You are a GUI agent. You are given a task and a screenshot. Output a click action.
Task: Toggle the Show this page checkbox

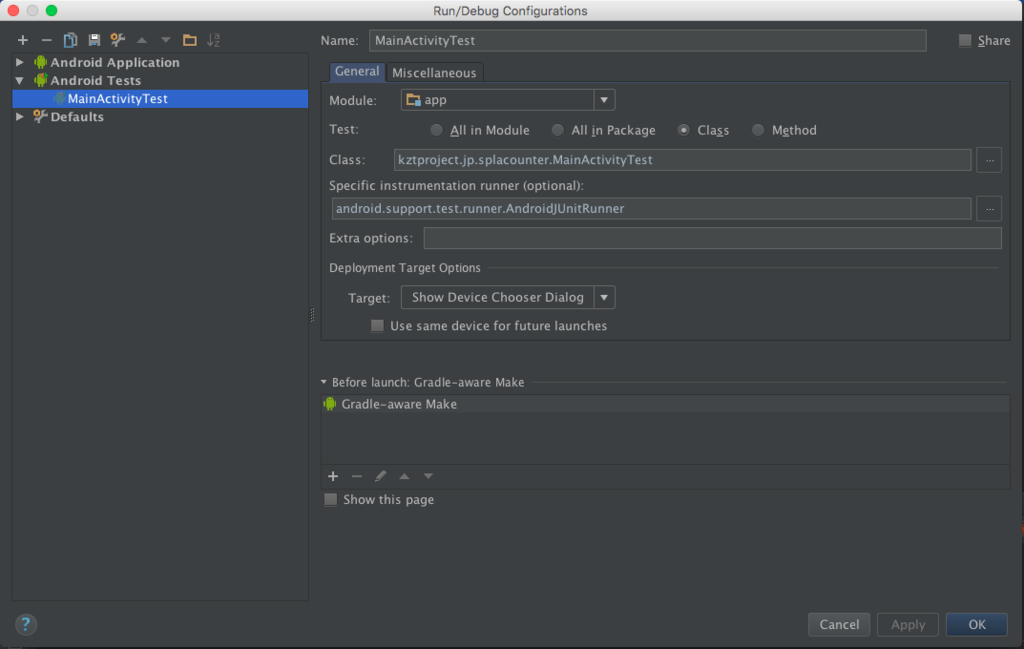click(330, 499)
